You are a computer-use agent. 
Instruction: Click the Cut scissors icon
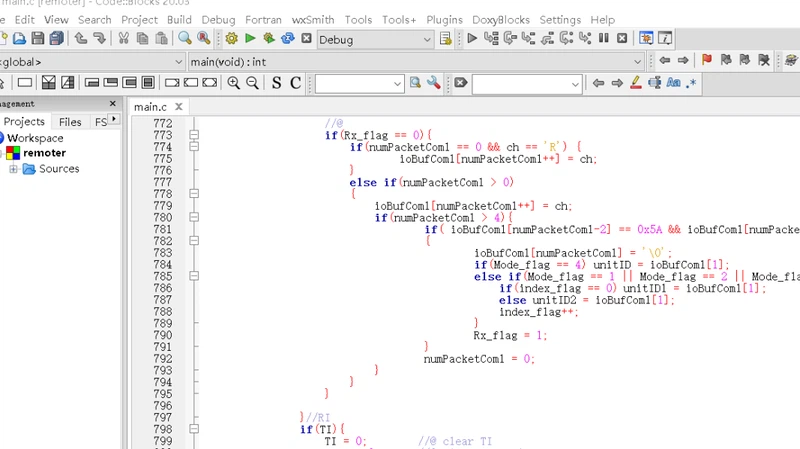[x=124, y=39]
